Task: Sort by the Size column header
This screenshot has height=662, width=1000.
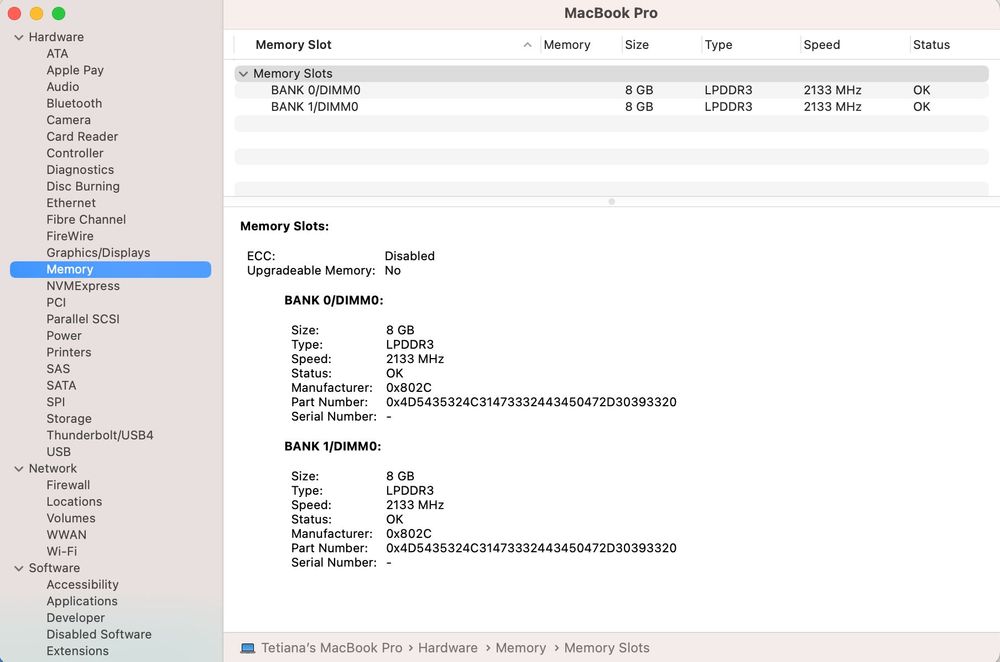Action: (x=636, y=45)
